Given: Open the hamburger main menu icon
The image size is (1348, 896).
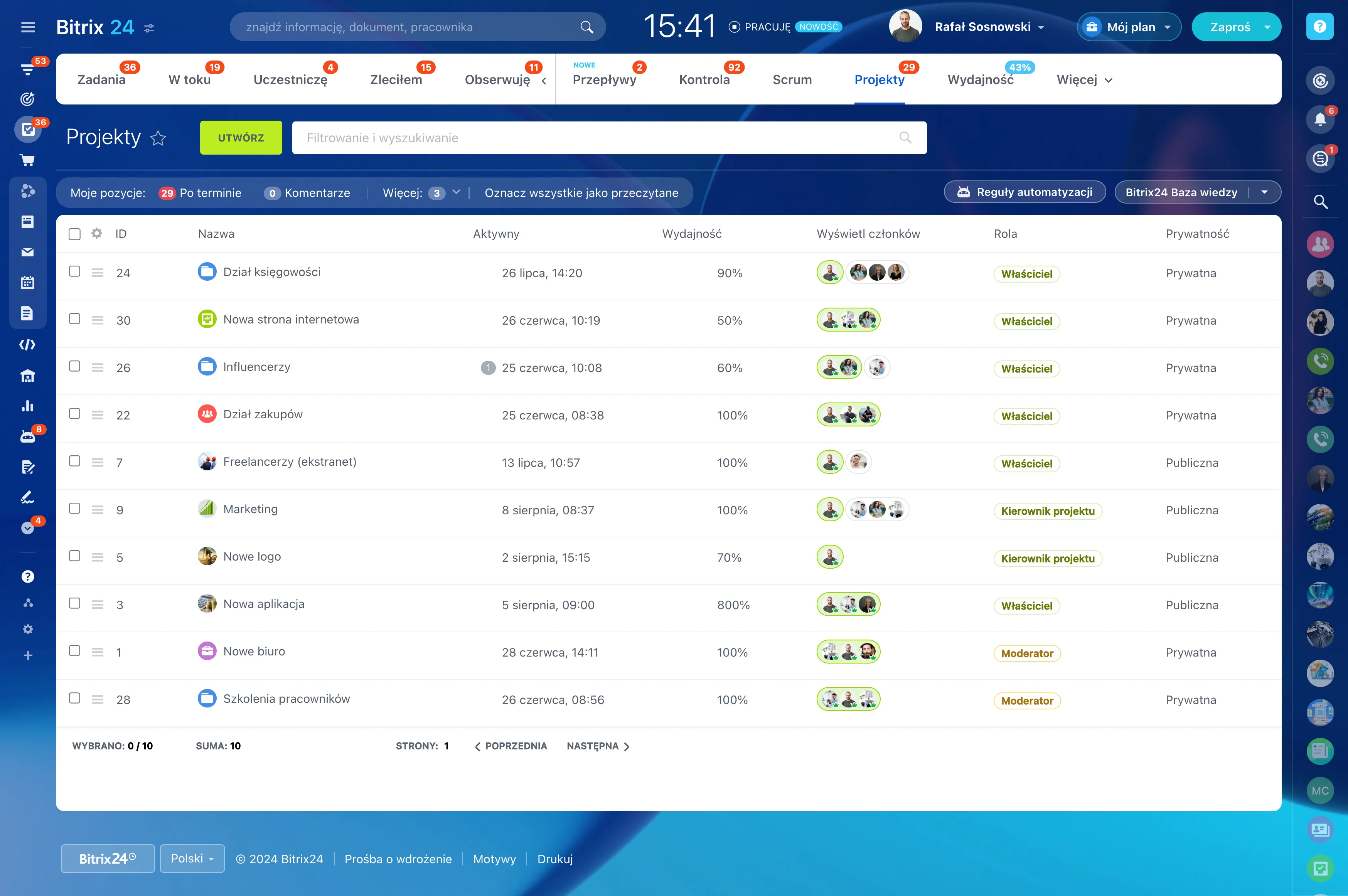Looking at the screenshot, I should pyautogui.click(x=28, y=27).
